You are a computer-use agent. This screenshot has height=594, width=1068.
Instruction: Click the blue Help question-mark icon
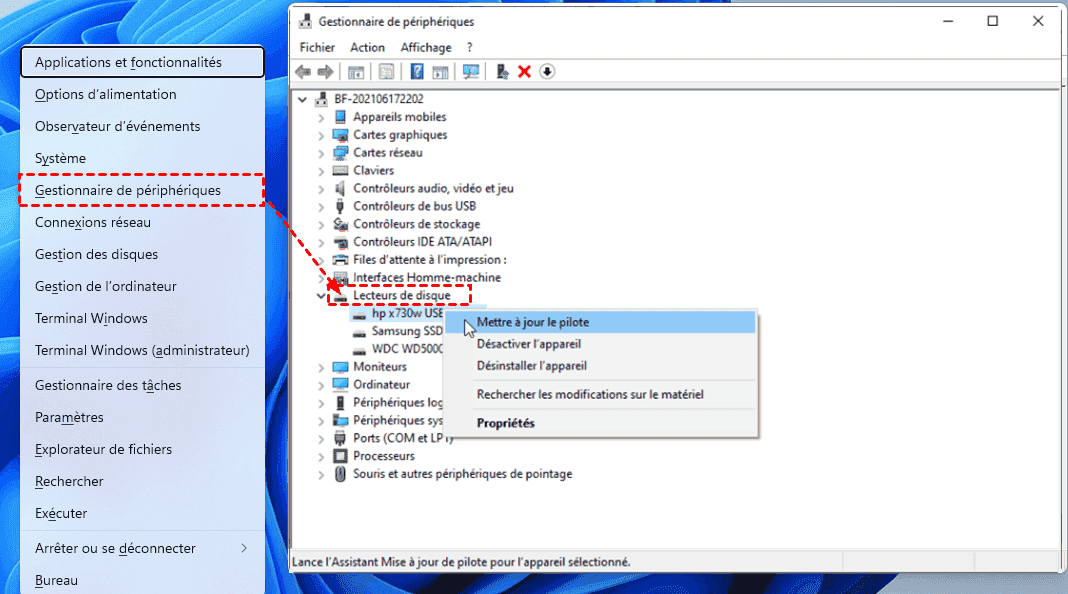point(417,72)
